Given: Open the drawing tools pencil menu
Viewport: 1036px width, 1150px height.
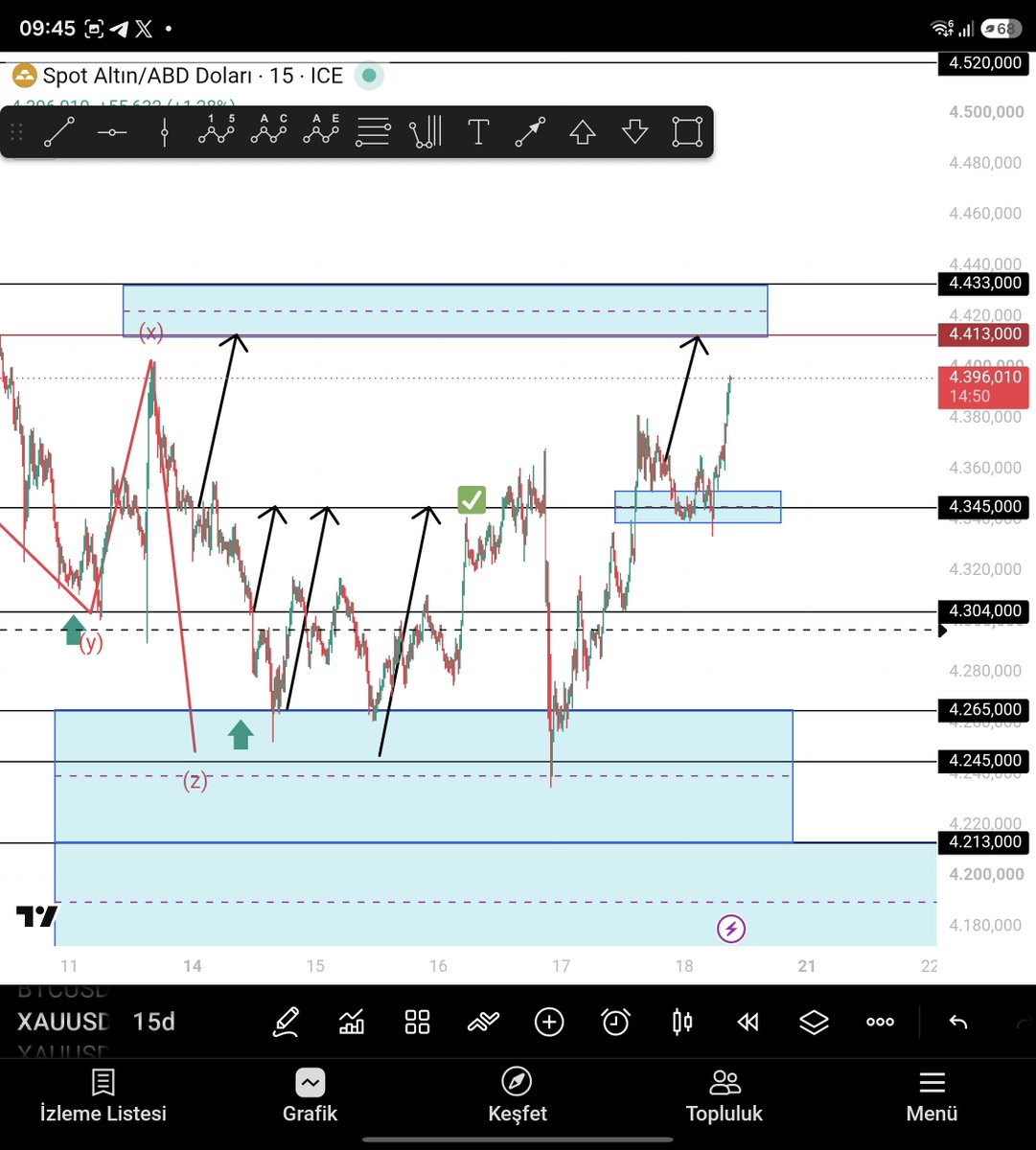Looking at the screenshot, I should pyautogui.click(x=286, y=1023).
